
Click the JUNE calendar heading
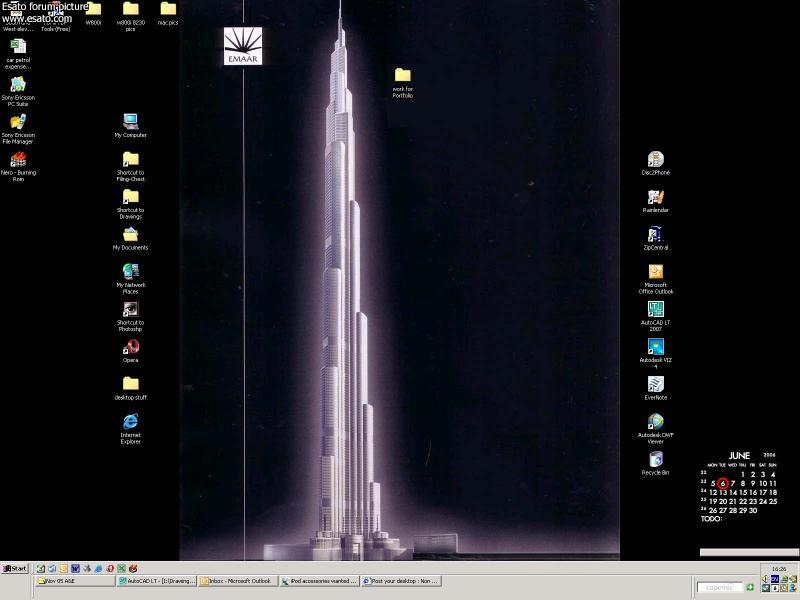[739, 456]
